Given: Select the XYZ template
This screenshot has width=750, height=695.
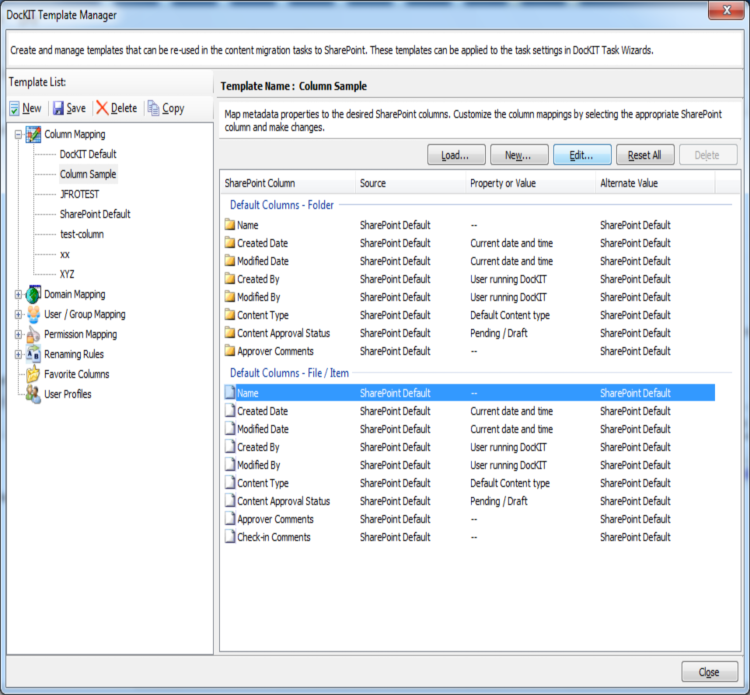Looking at the screenshot, I should click(67, 274).
